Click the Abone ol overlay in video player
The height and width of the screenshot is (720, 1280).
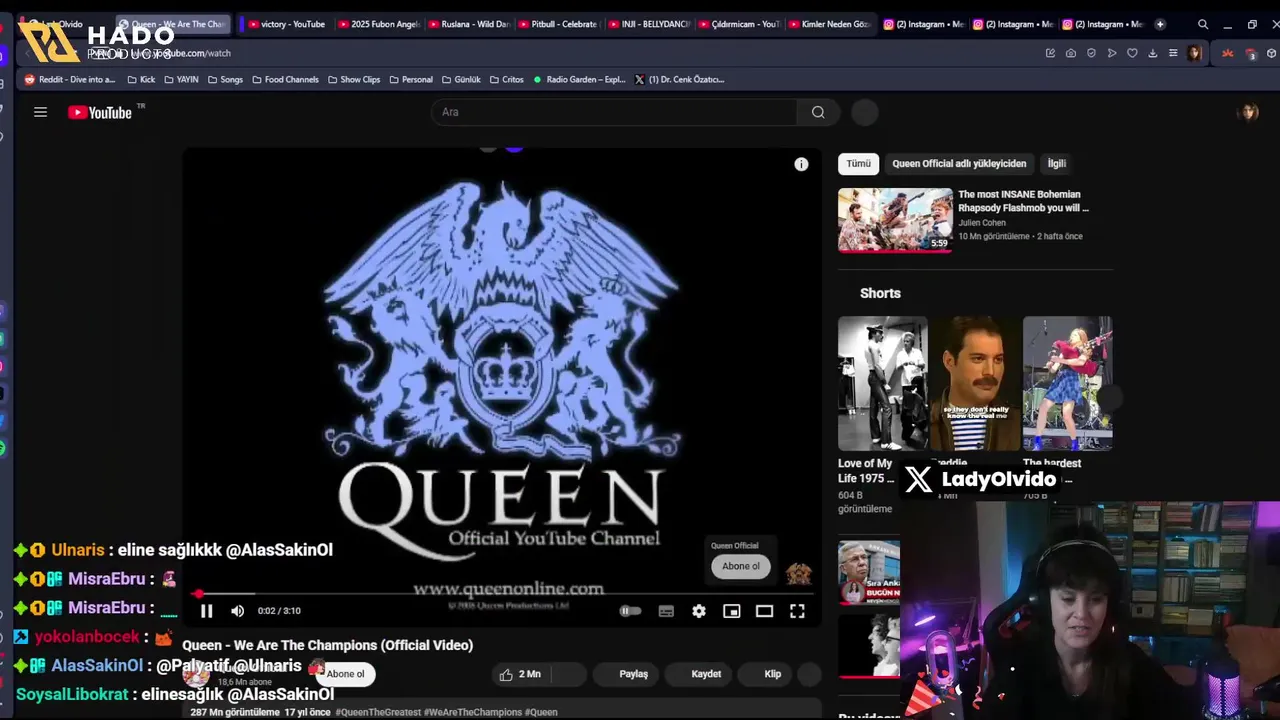(x=741, y=566)
